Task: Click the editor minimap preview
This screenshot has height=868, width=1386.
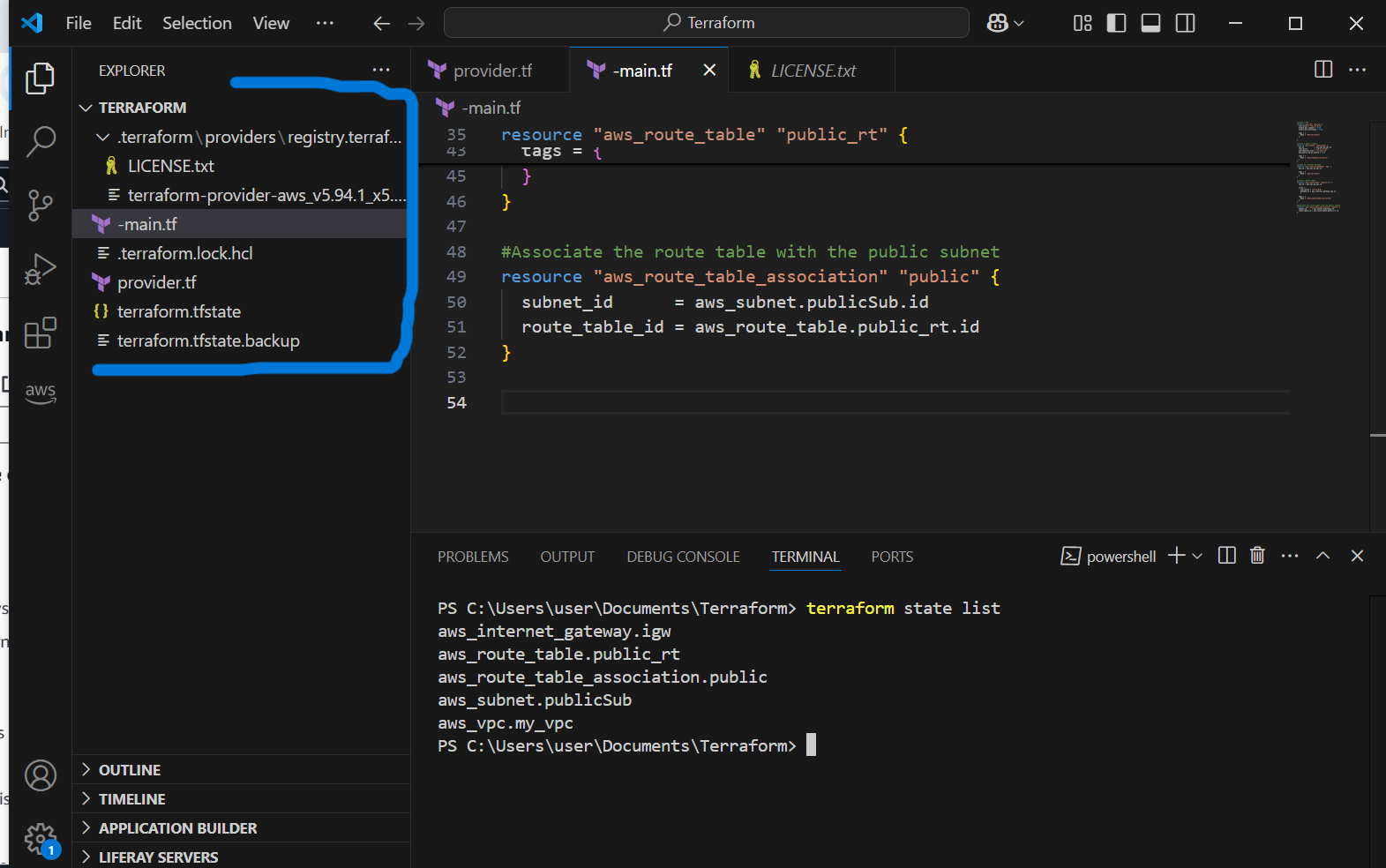Action: click(x=1318, y=168)
